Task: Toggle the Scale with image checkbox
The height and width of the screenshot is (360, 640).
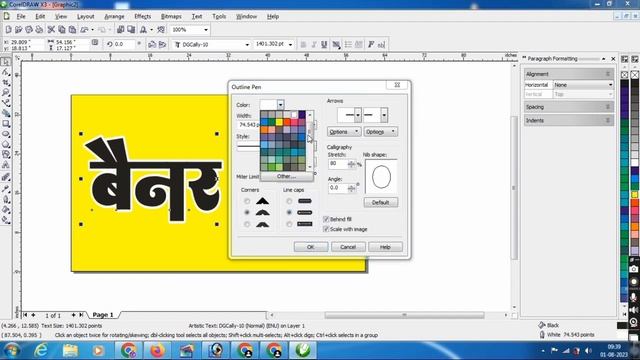Action: (x=326, y=229)
